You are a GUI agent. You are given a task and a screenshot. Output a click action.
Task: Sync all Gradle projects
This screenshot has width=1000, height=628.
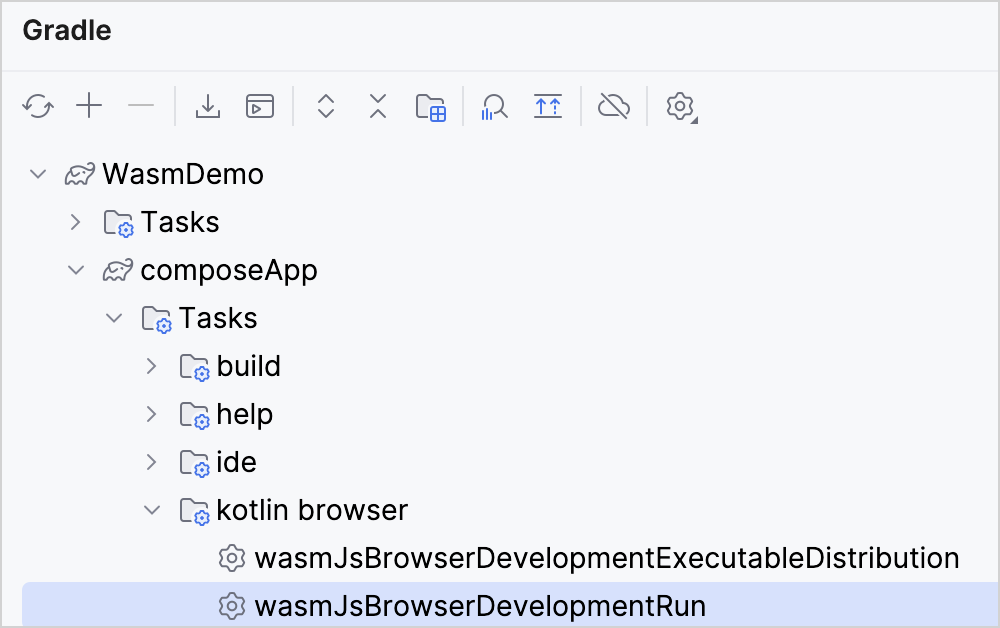[x=38, y=106]
